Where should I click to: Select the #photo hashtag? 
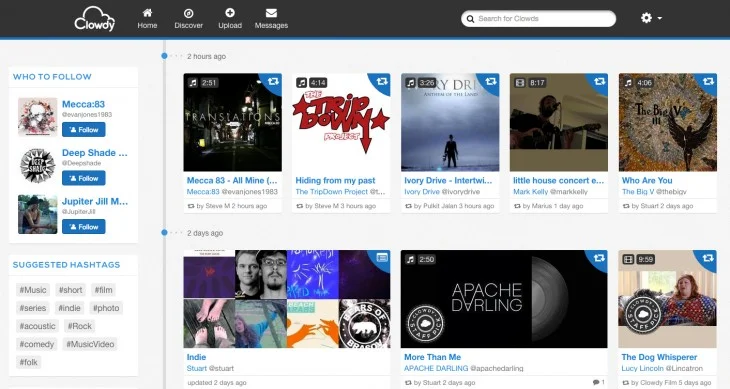[x=106, y=308]
